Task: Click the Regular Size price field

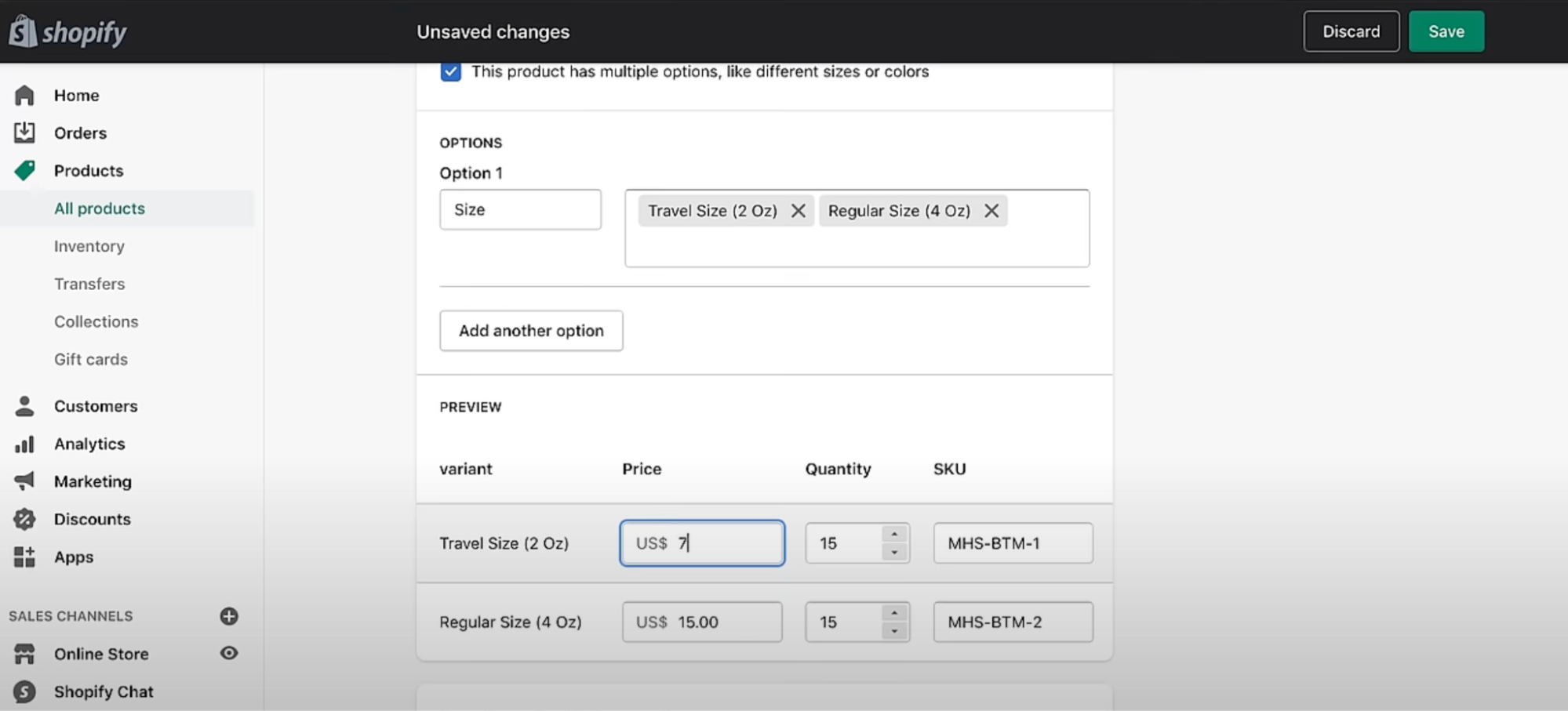Action: click(701, 622)
